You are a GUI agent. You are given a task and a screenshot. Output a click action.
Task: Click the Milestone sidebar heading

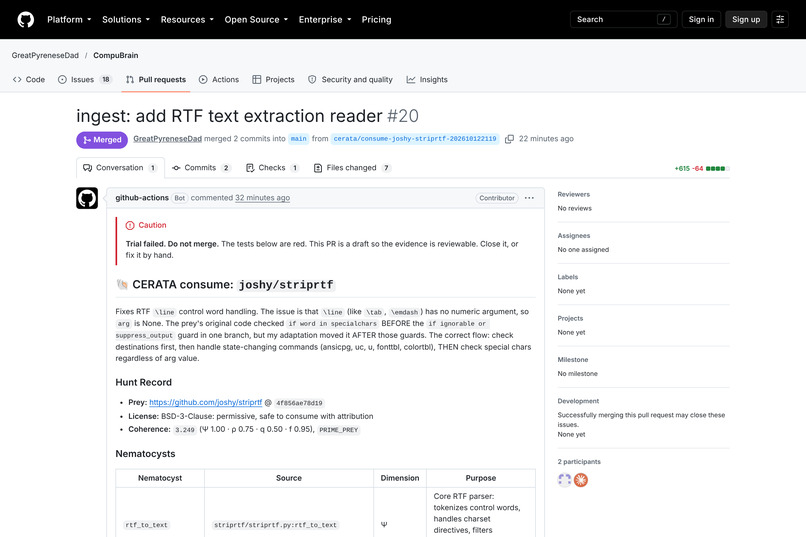coord(573,360)
